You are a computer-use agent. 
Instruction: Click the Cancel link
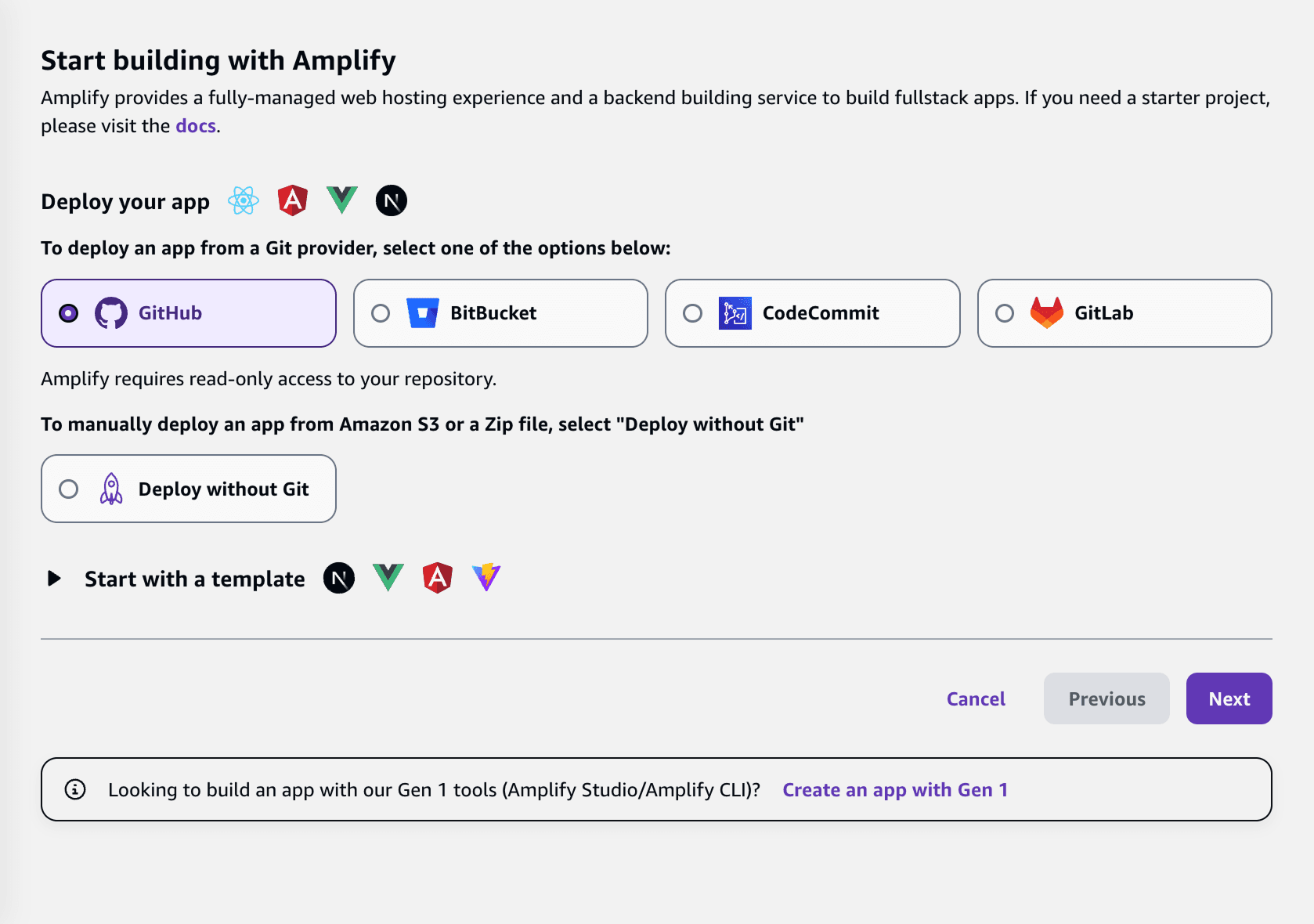tap(976, 698)
